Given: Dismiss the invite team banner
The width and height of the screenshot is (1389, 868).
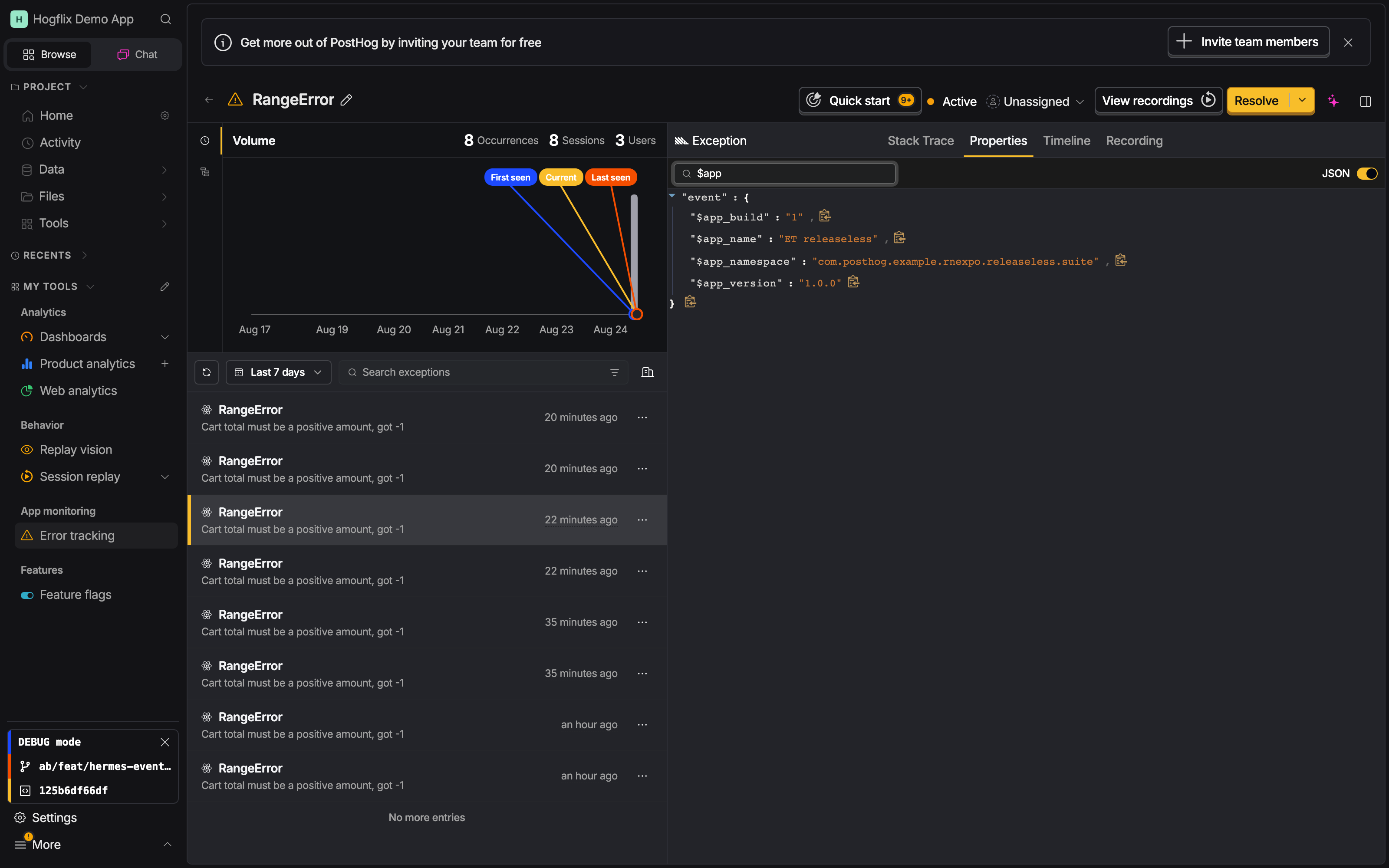Looking at the screenshot, I should coord(1348,43).
